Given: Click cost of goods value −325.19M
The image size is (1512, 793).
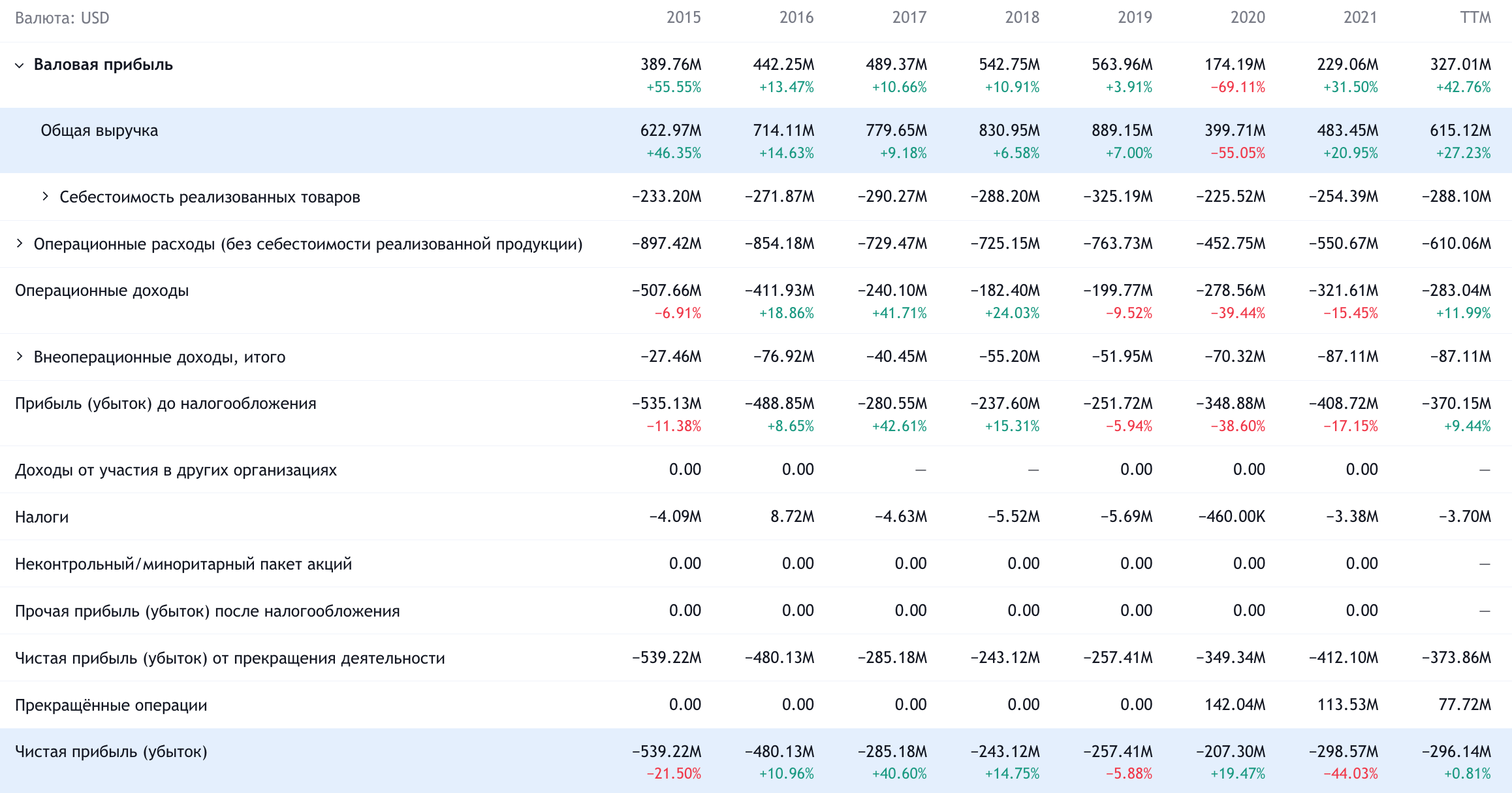Looking at the screenshot, I should [1118, 197].
